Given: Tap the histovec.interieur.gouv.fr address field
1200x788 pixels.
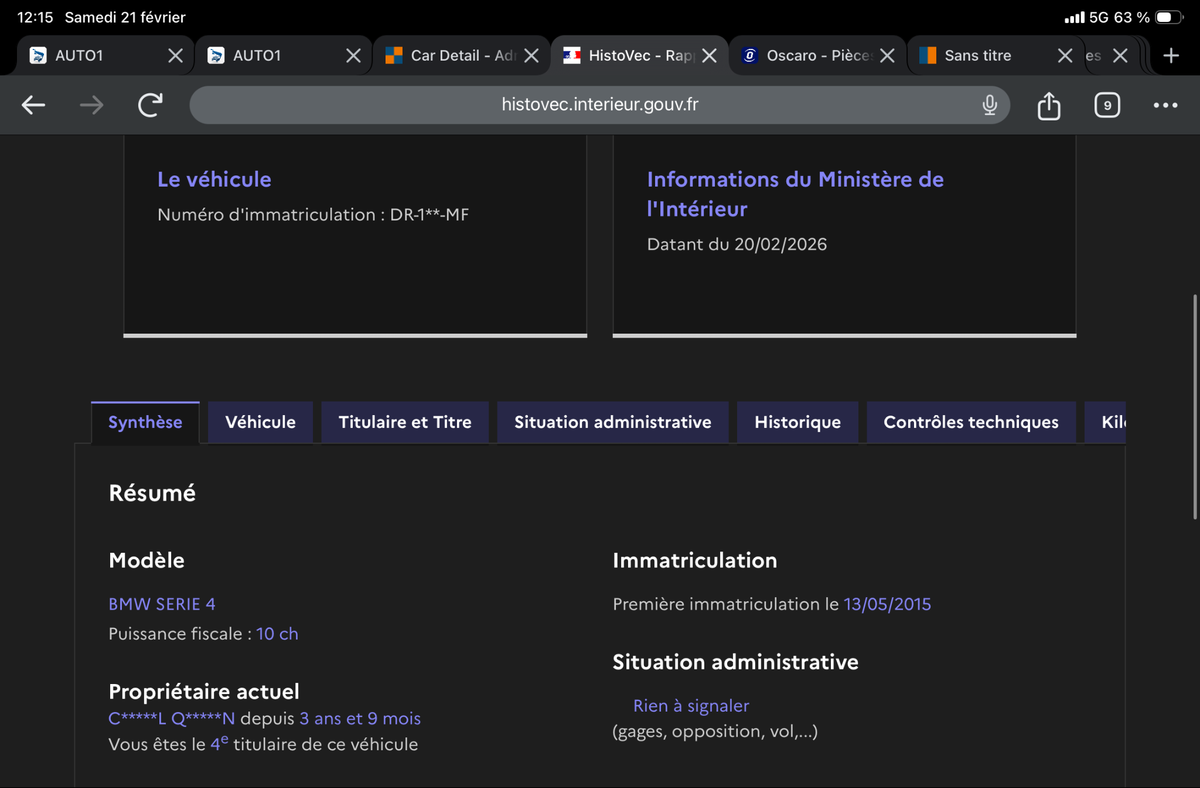Looking at the screenshot, I should pos(600,105).
